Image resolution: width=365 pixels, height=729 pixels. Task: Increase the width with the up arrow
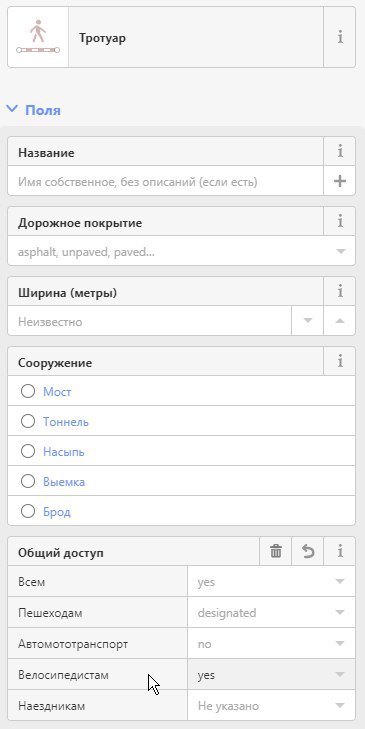[x=340, y=321]
